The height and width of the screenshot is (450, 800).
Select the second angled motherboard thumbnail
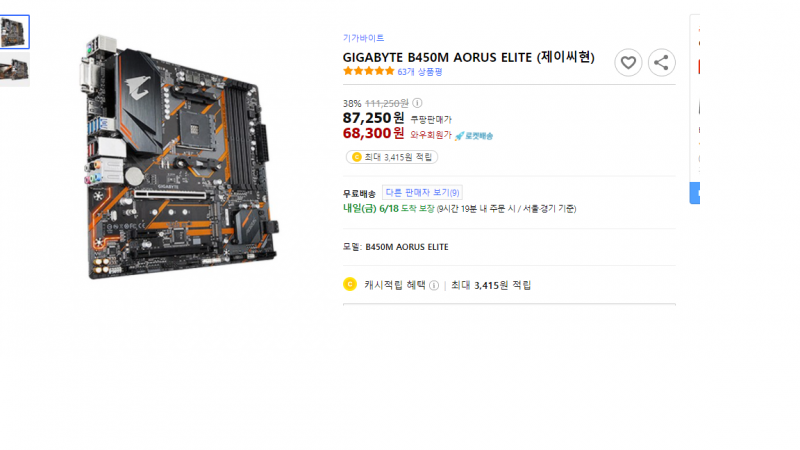coord(14,69)
